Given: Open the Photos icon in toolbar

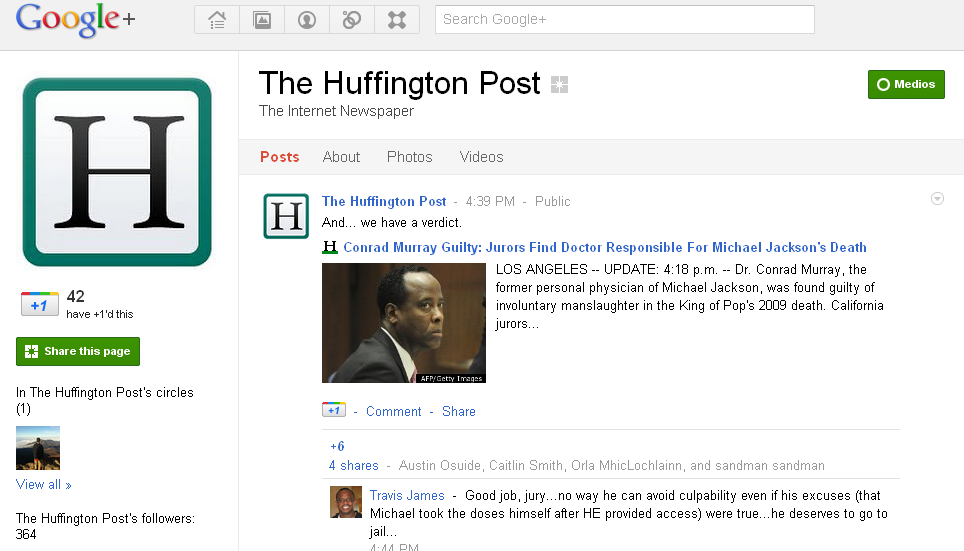Looking at the screenshot, I should (262, 20).
